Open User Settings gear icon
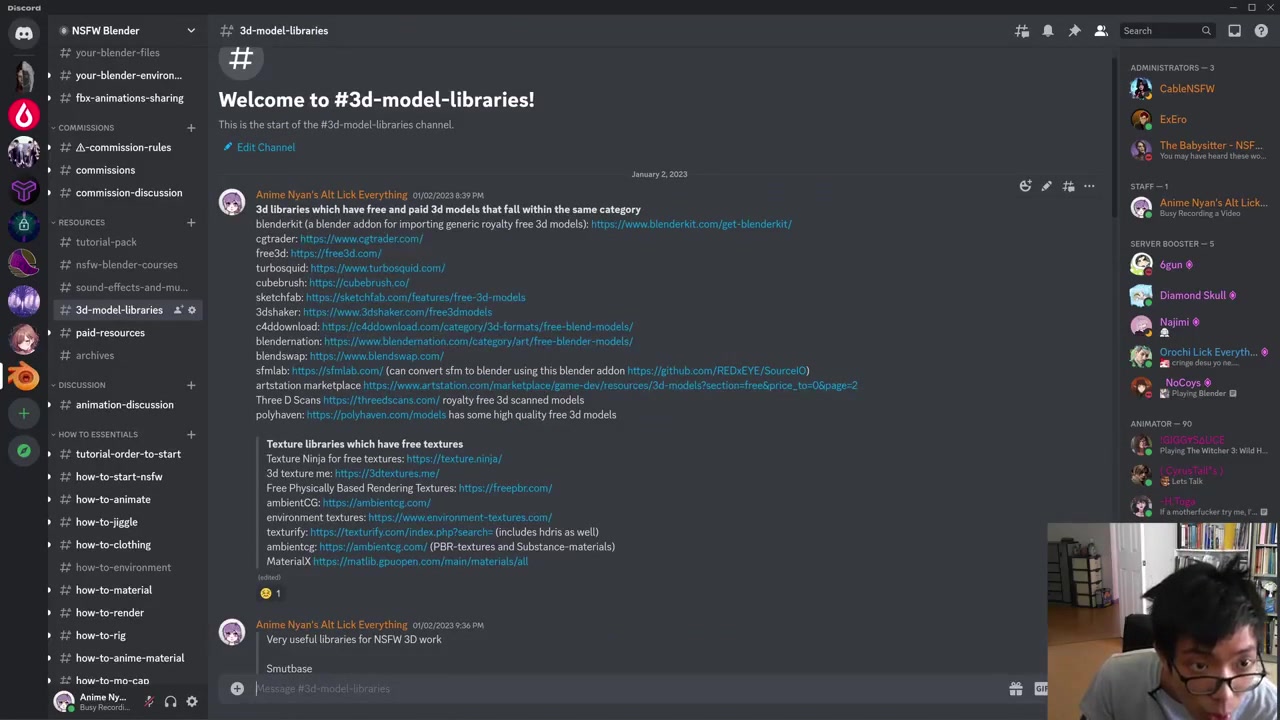The image size is (1280, 720). 192,702
